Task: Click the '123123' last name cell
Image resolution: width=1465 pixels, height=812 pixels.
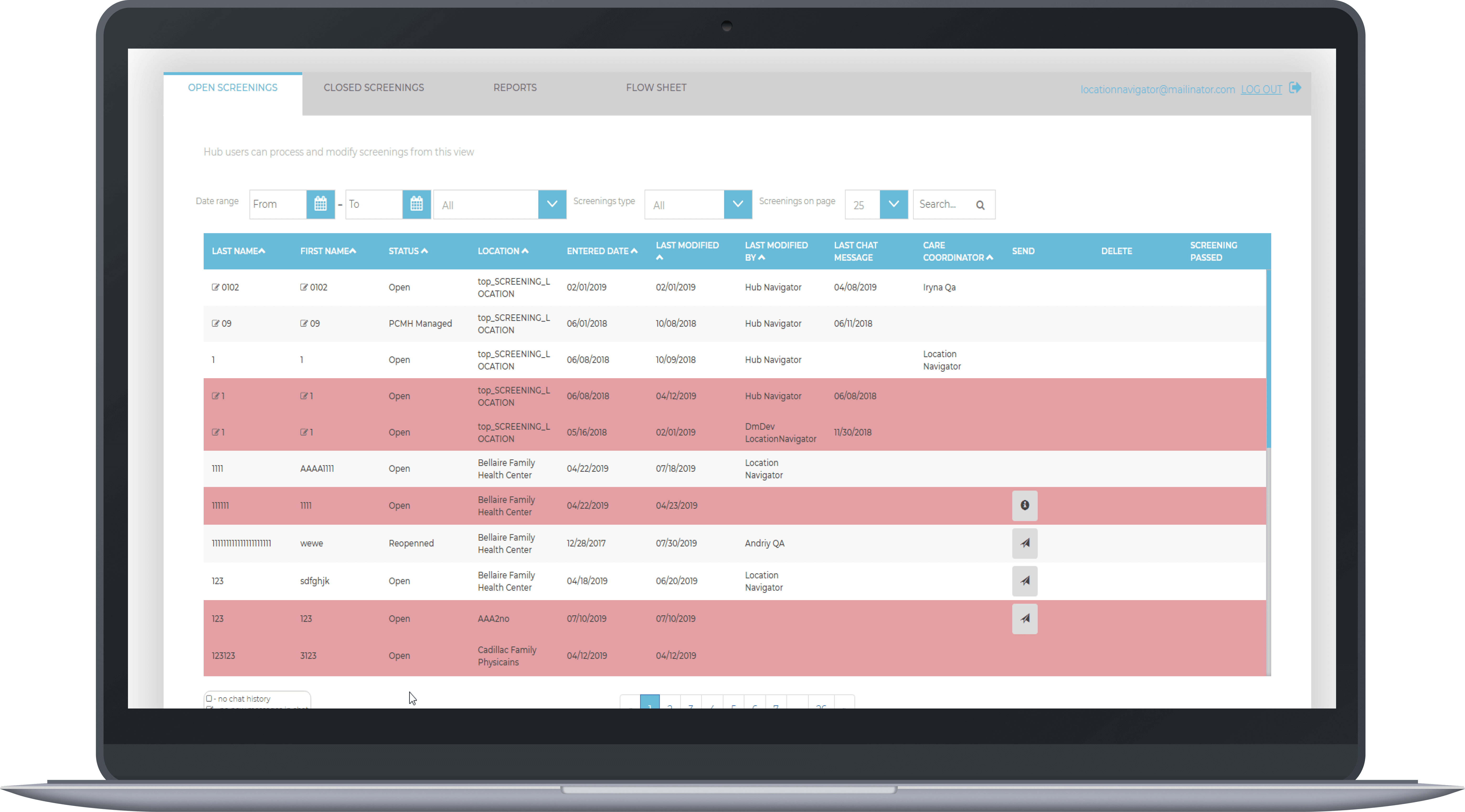Action: (223, 656)
